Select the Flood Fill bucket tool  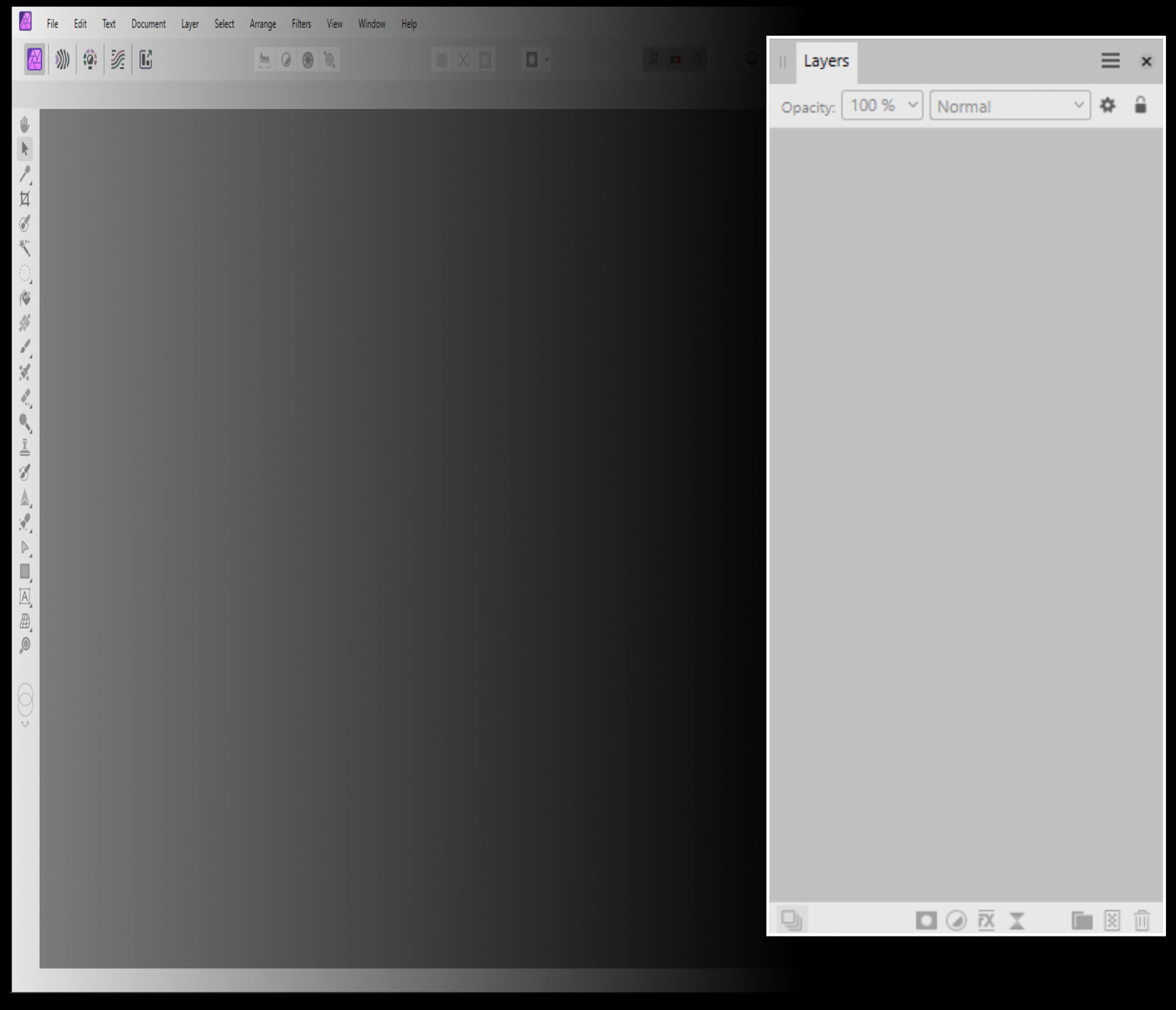[x=25, y=298]
